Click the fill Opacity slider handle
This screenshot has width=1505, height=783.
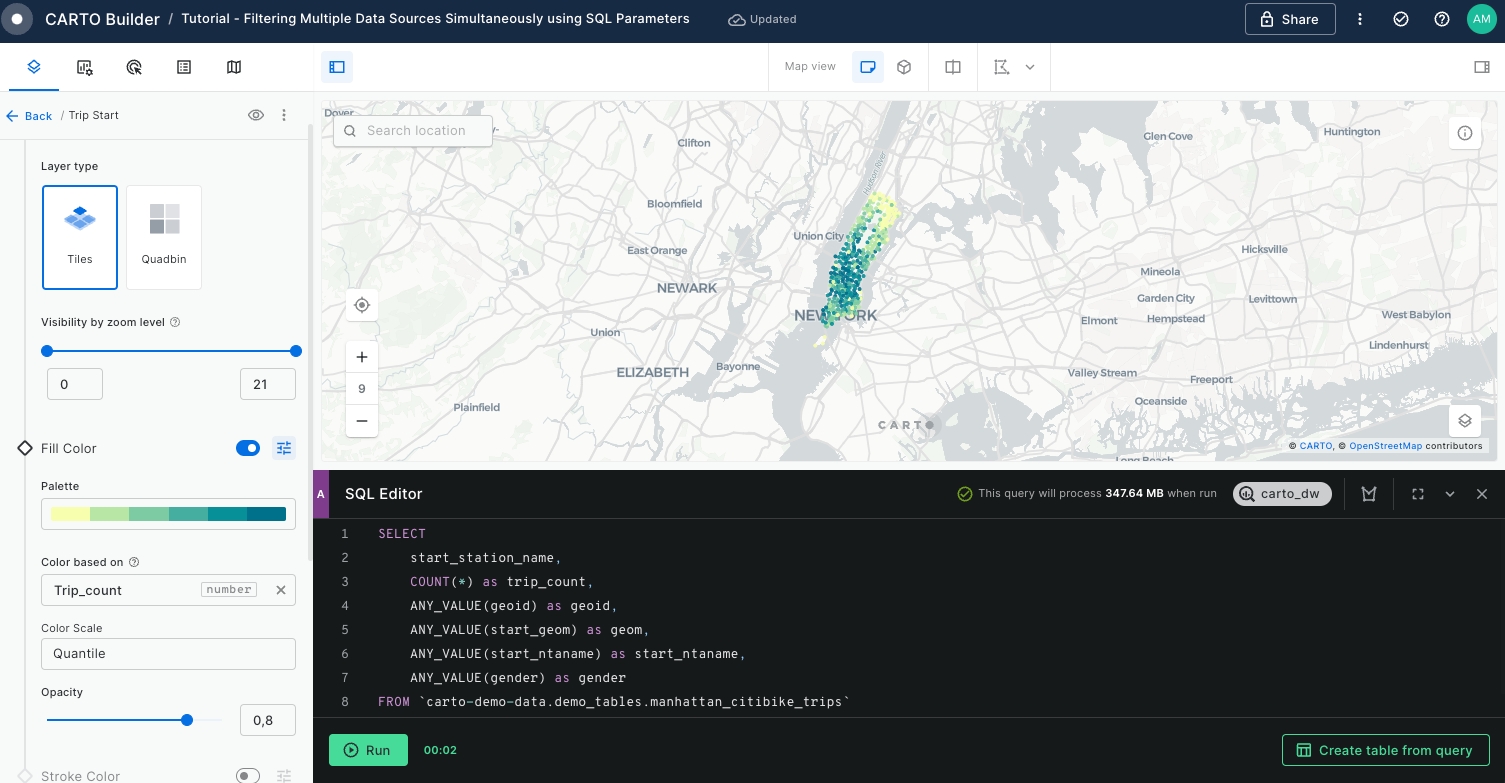pyautogui.click(x=187, y=720)
